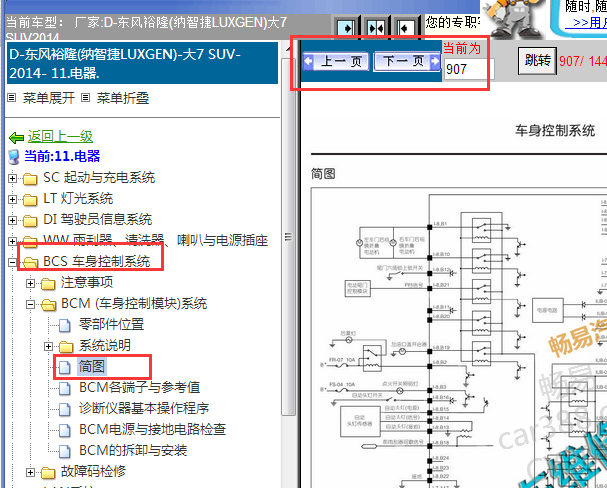Open the 注意事项 tree item

pos(87,283)
